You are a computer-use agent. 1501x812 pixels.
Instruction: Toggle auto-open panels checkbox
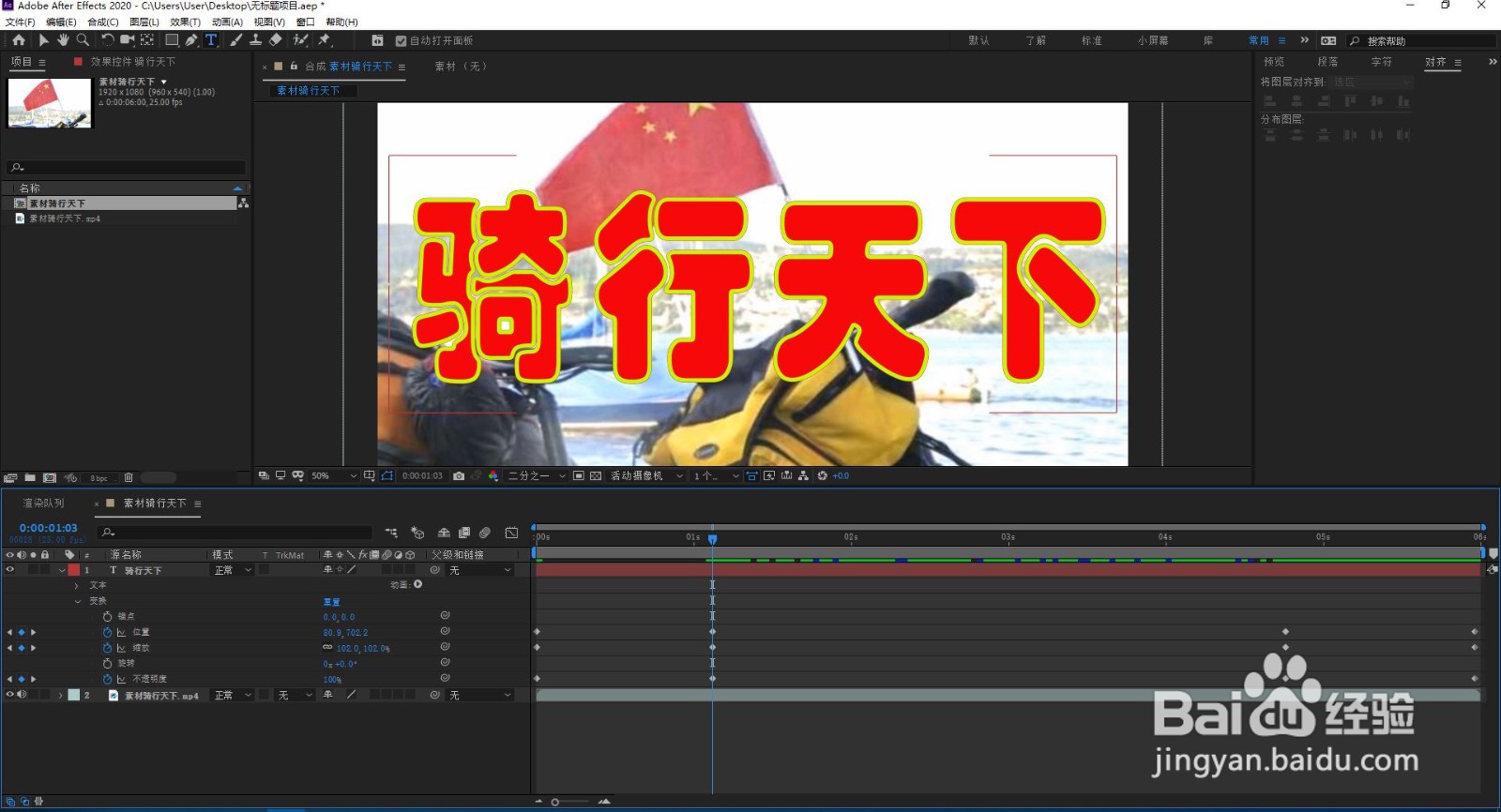402,40
